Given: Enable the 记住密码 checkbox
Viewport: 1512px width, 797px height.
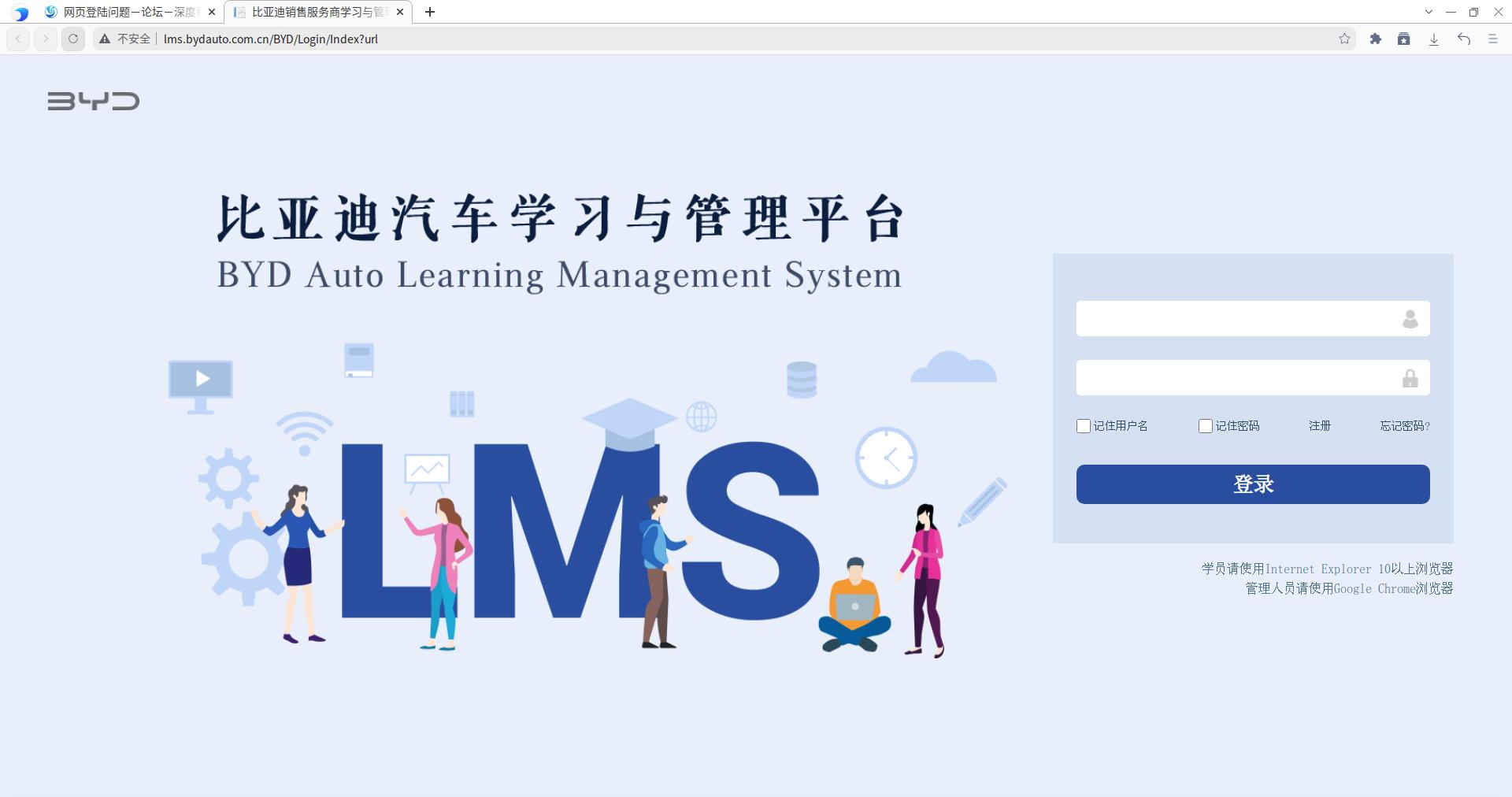Looking at the screenshot, I should [1205, 426].
